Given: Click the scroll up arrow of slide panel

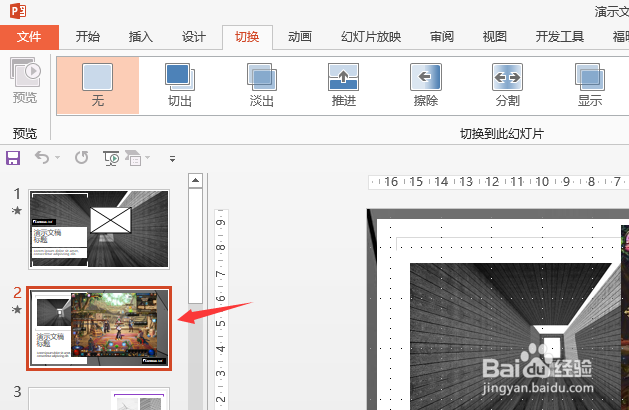Looking at the screenshot, I should (195, 181).
